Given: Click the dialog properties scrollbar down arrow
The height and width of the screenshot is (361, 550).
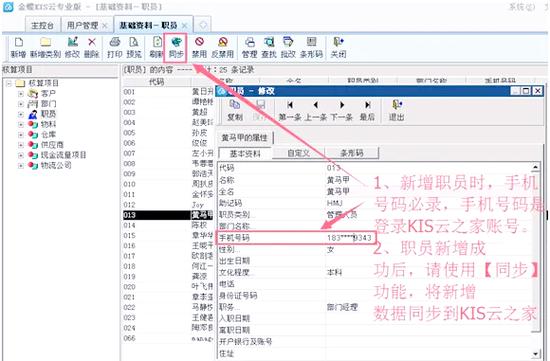Looking at the screenshot, I should pyautogui.click(x=535, y=354).
